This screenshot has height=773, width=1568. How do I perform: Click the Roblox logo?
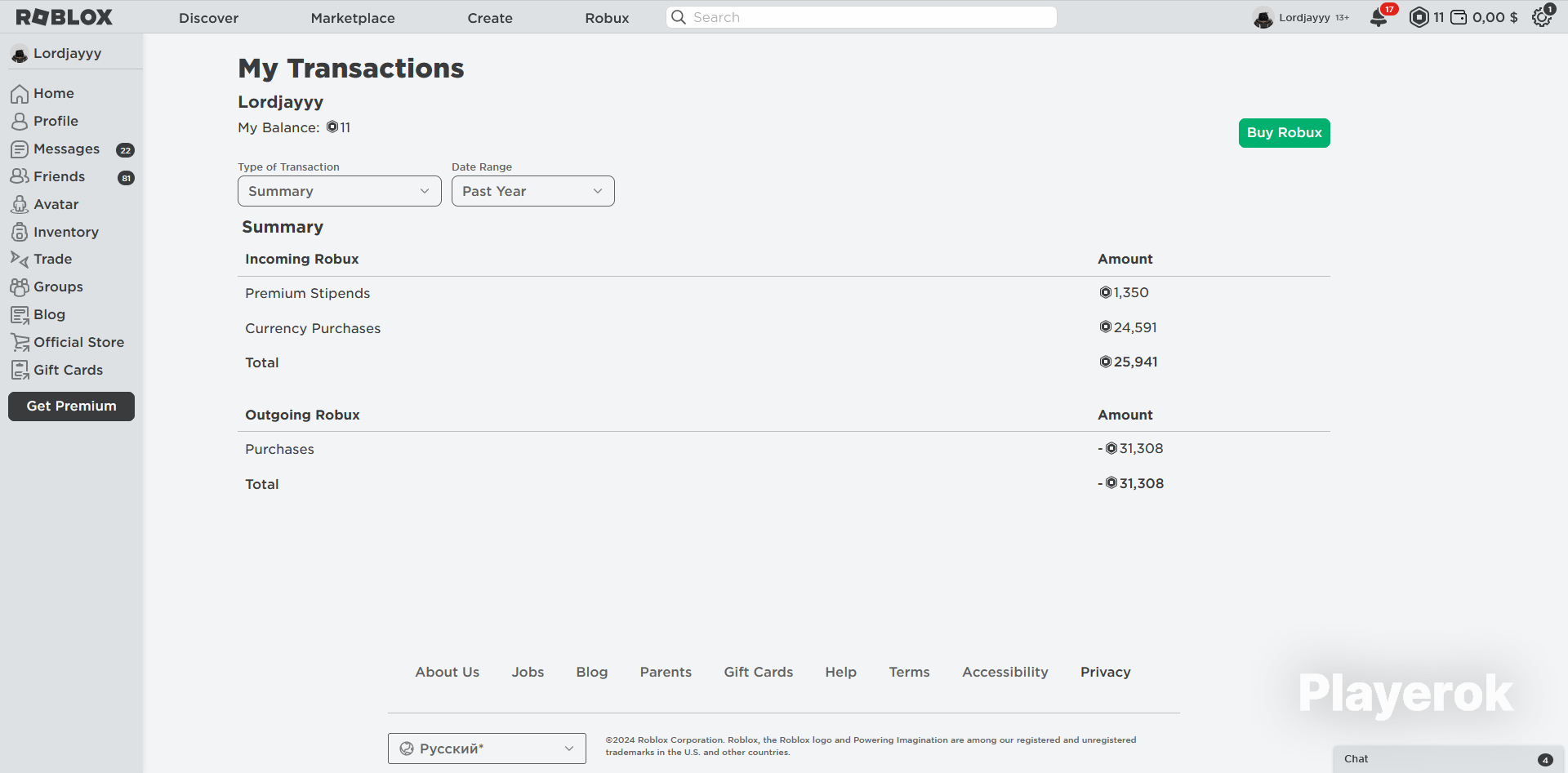tap(65, 17)
